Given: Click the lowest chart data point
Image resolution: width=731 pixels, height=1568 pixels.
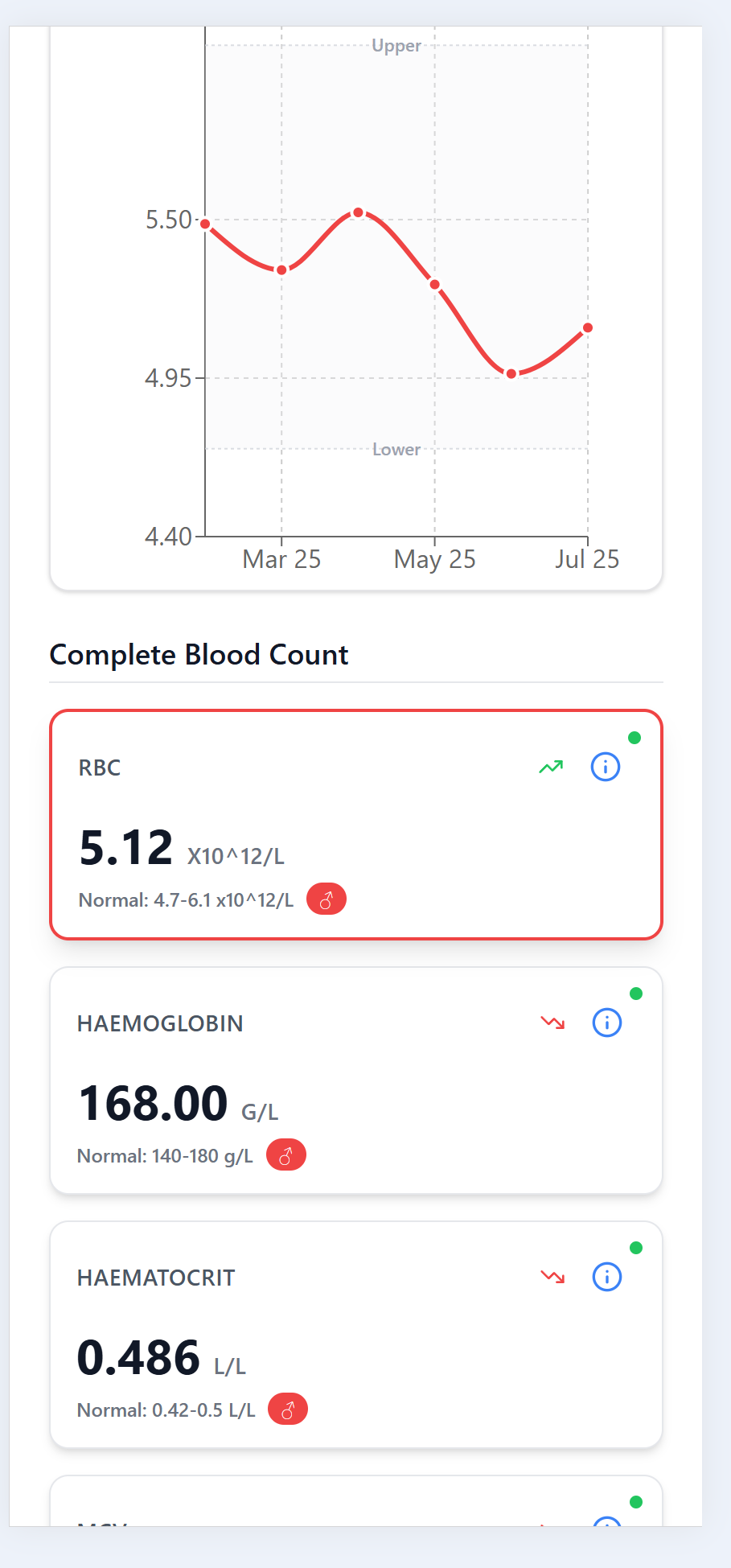Looking at the screenshot, I should [511, 373].
